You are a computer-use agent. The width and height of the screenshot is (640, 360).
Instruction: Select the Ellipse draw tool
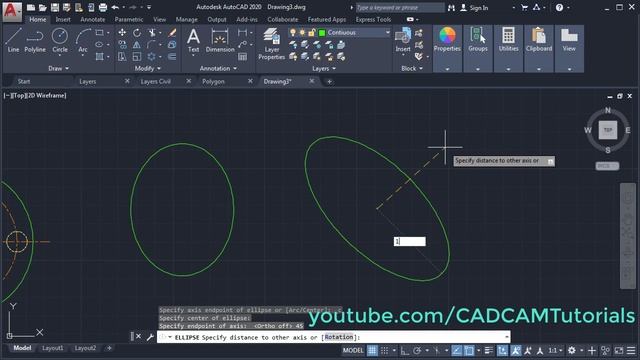[99, 44]
